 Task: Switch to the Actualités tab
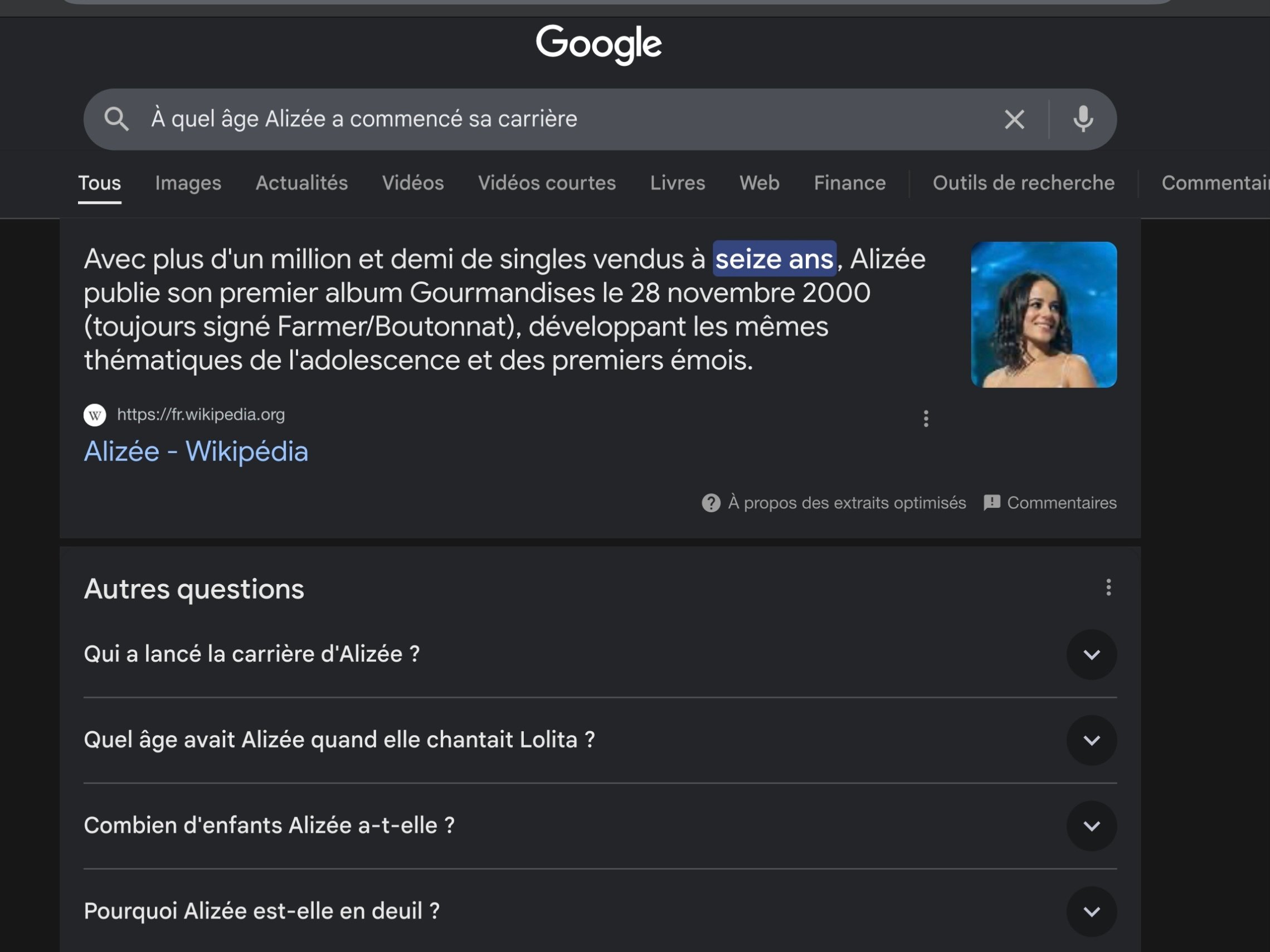(301, 183)
